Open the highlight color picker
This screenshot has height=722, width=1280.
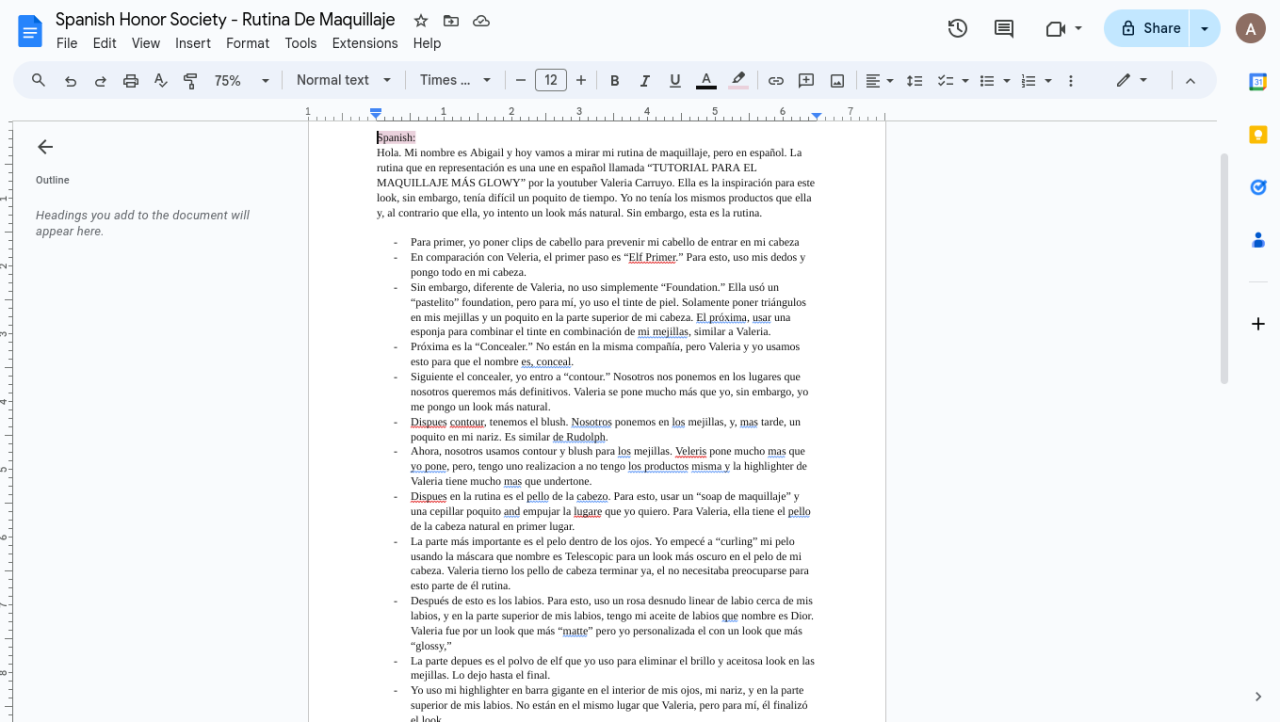click(x=738, y=81)
